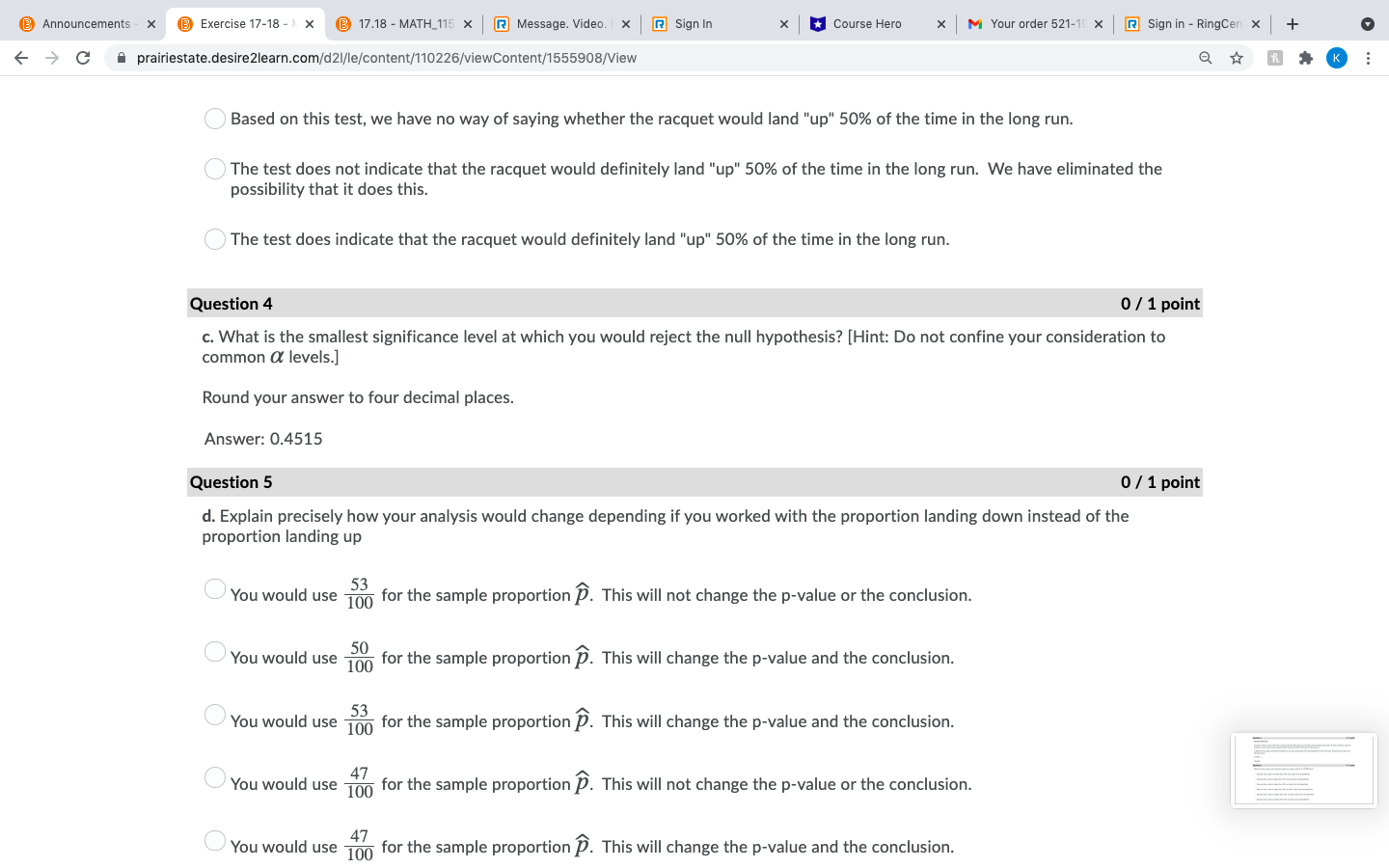The height and width of the screenshot is (868, 1389).
Task: Click the K profile avatar
Action: pos(1337,58)
